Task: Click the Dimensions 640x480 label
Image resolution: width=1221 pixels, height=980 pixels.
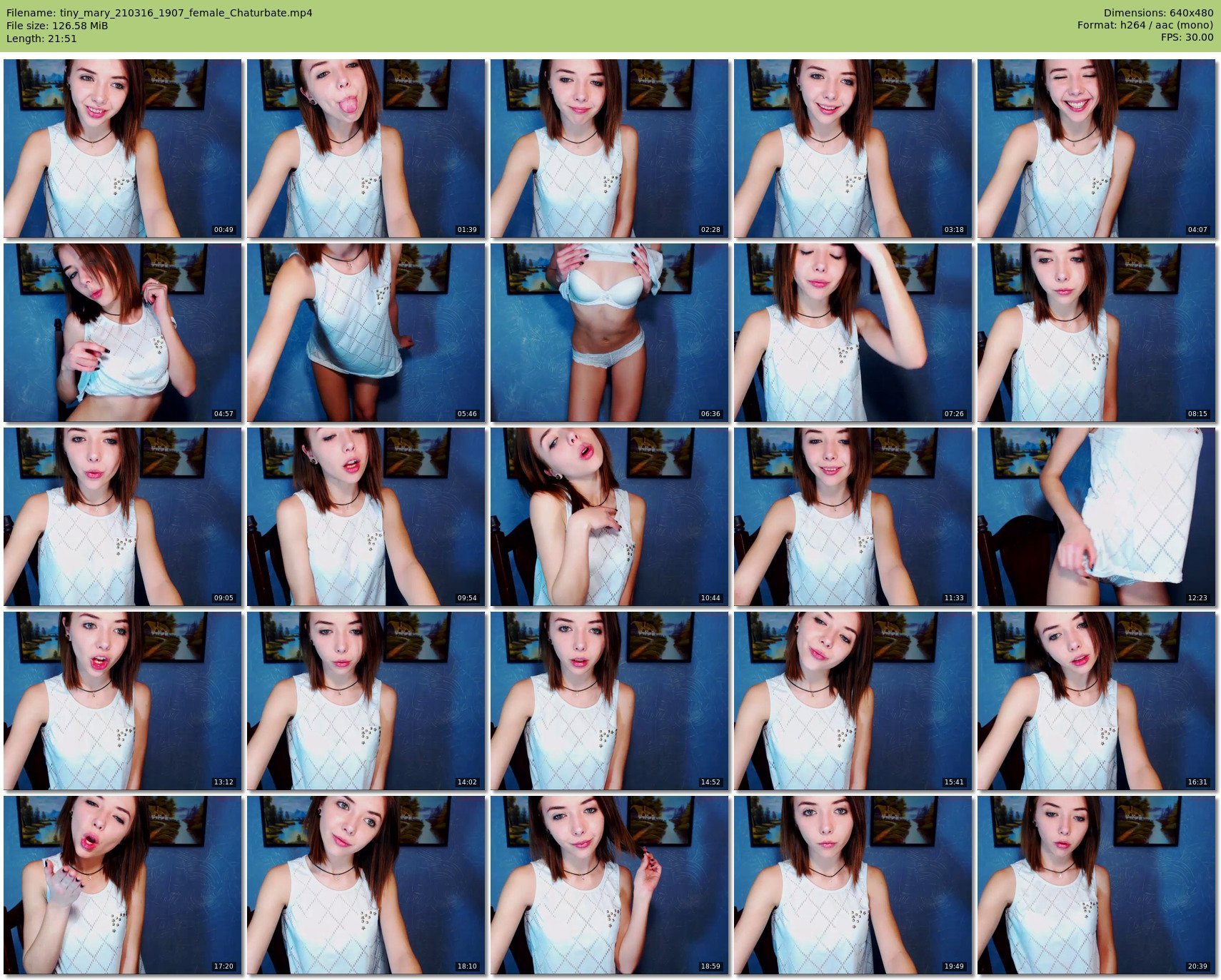Action: [x=1158, y=13]
